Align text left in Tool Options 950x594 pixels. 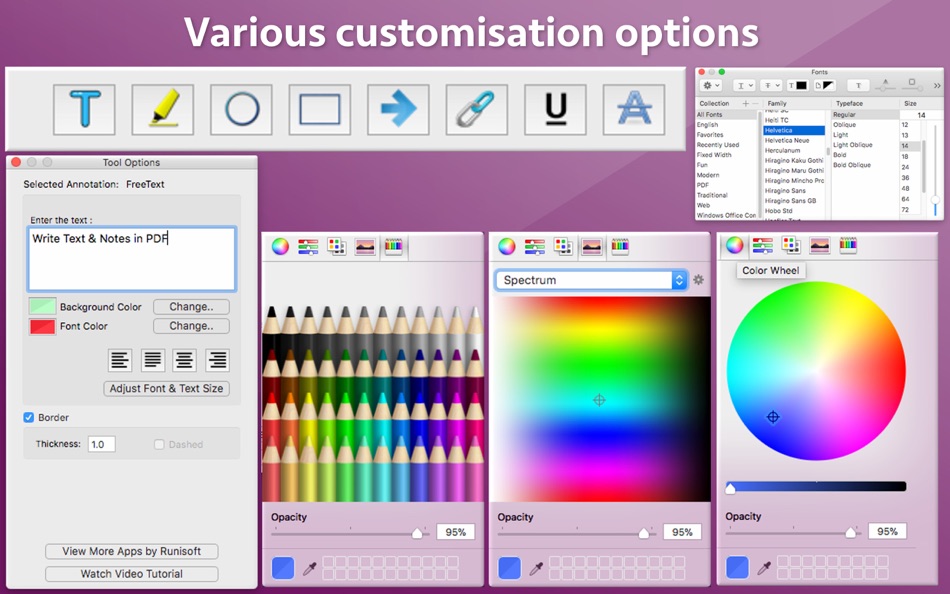120,360
